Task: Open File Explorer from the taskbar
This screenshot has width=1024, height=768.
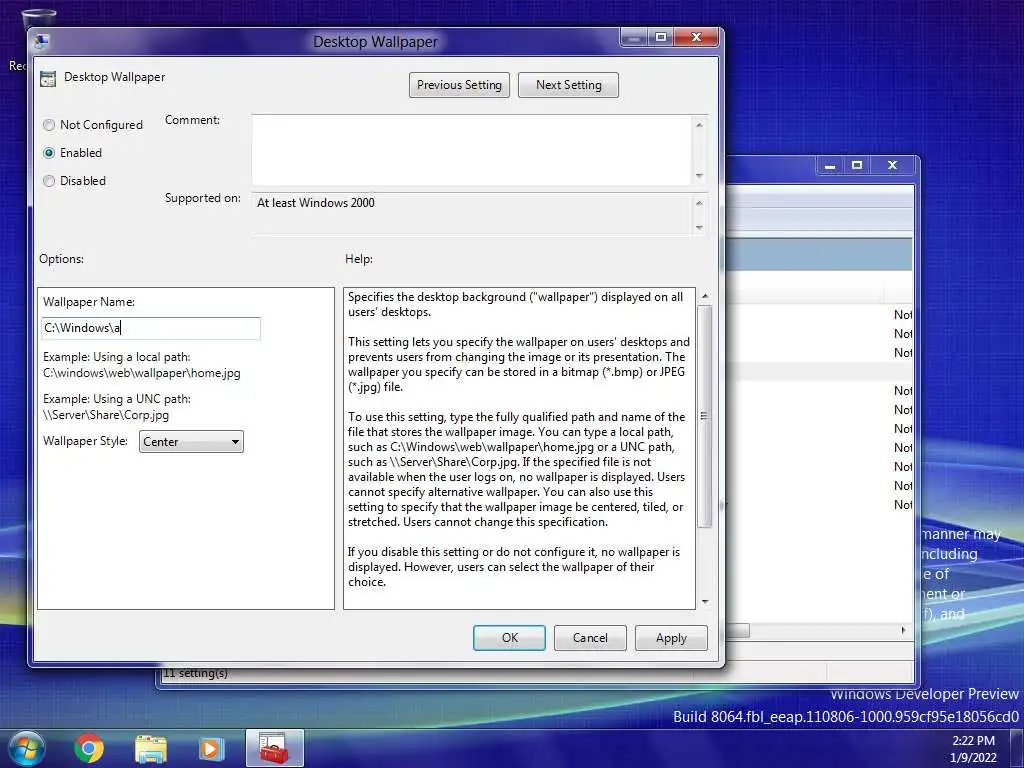Action: (x=151, y=749)
